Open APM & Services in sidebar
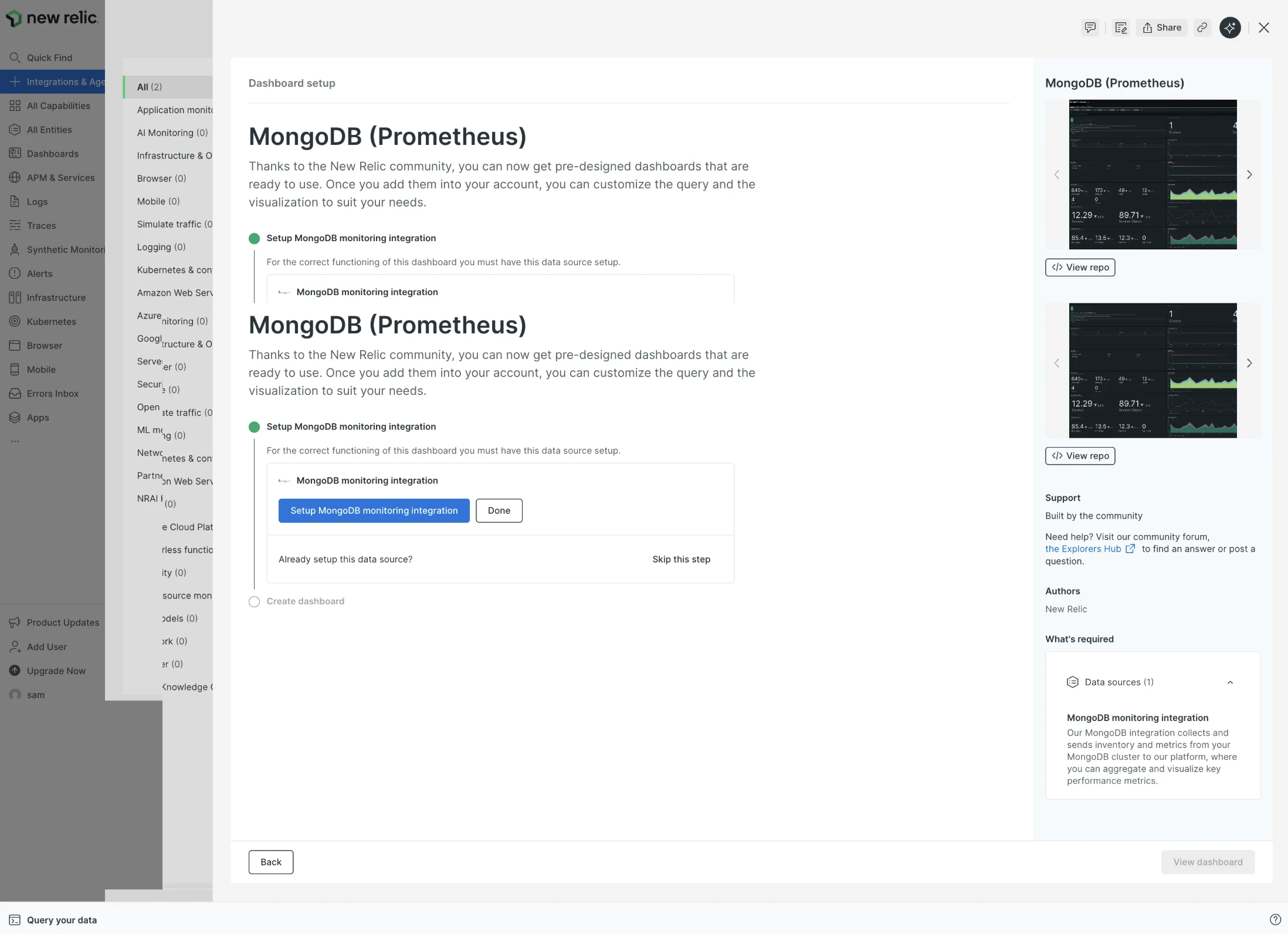 (52, 178)
